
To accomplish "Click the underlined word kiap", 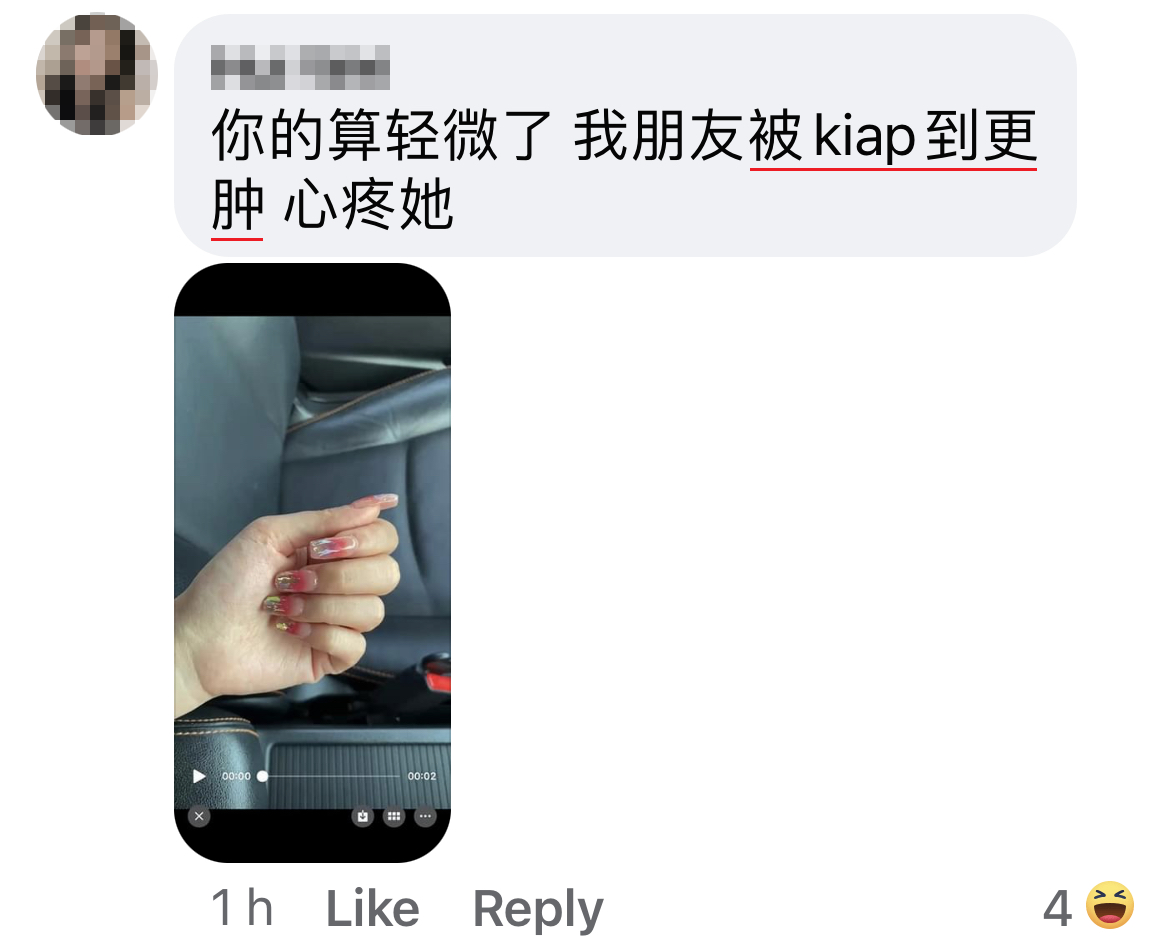I will (864, 136).
